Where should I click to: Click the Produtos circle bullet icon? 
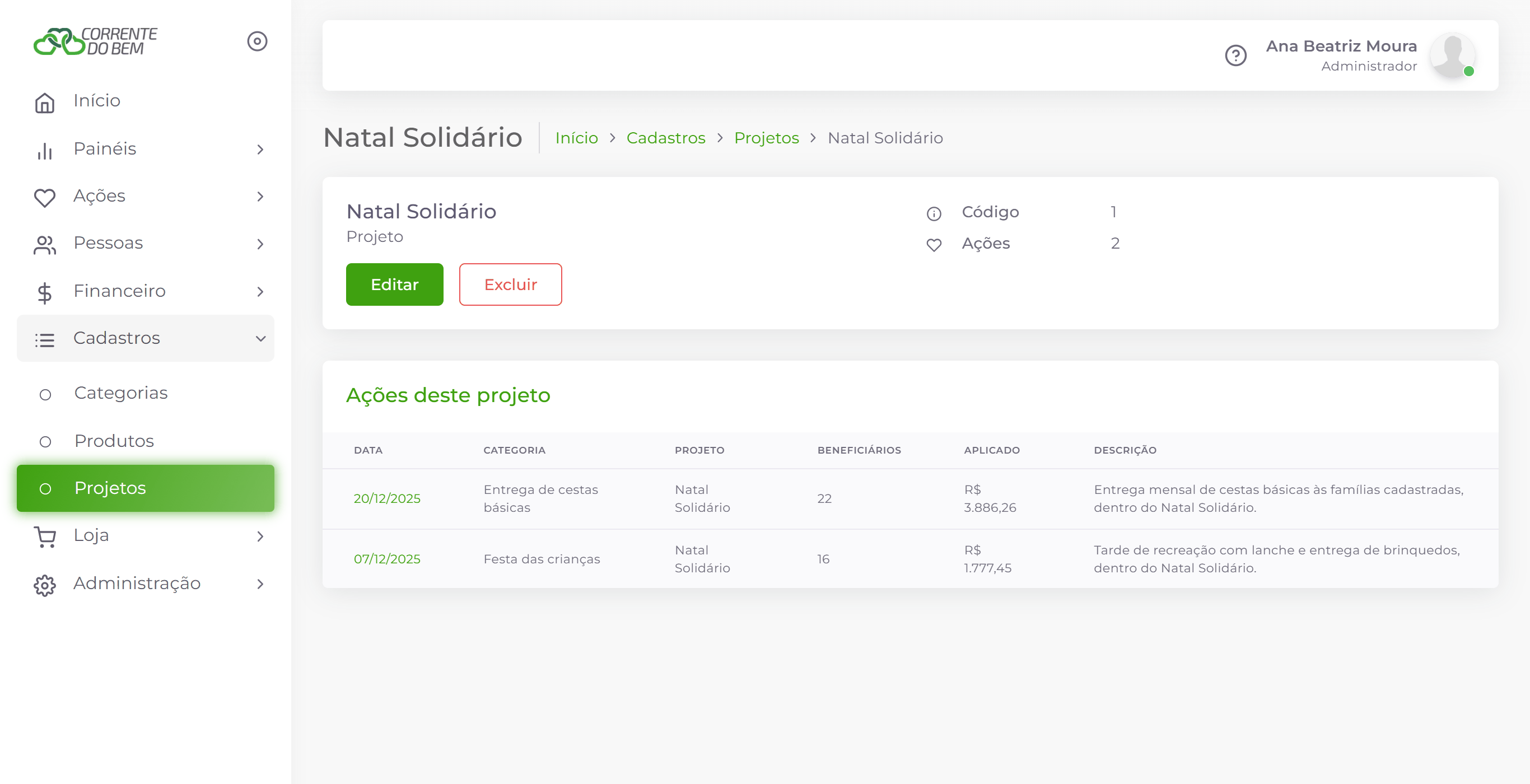tap(45, 442)
